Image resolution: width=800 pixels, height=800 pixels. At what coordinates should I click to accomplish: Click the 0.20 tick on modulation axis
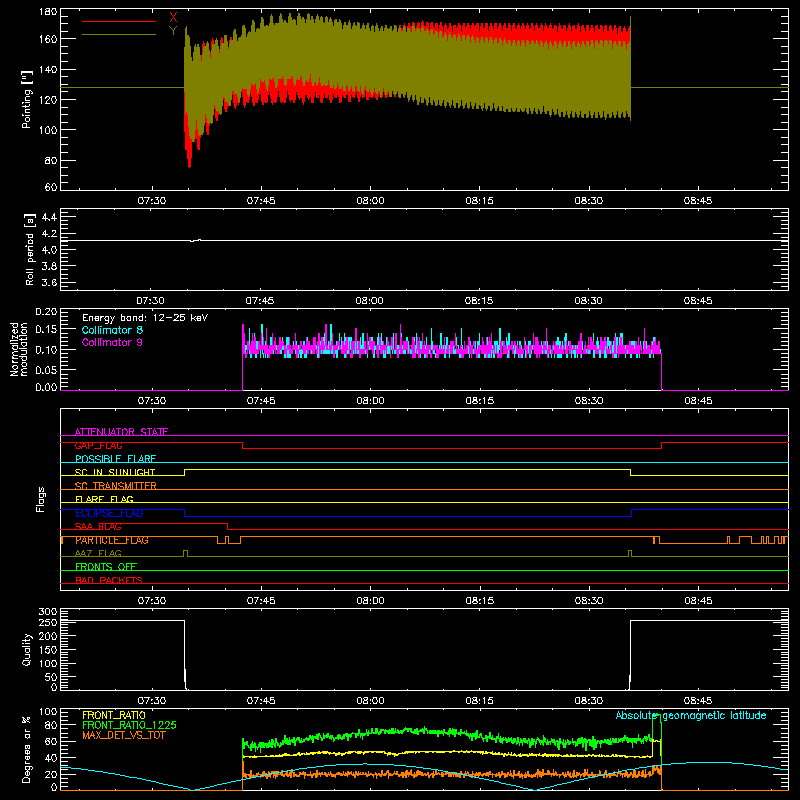pyautogui.click(x=47, y=312)
